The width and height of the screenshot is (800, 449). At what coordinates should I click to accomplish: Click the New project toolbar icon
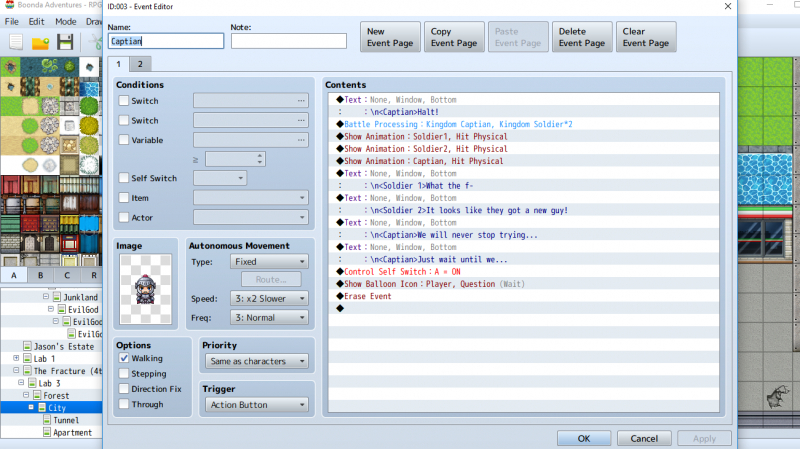(15, 42)
